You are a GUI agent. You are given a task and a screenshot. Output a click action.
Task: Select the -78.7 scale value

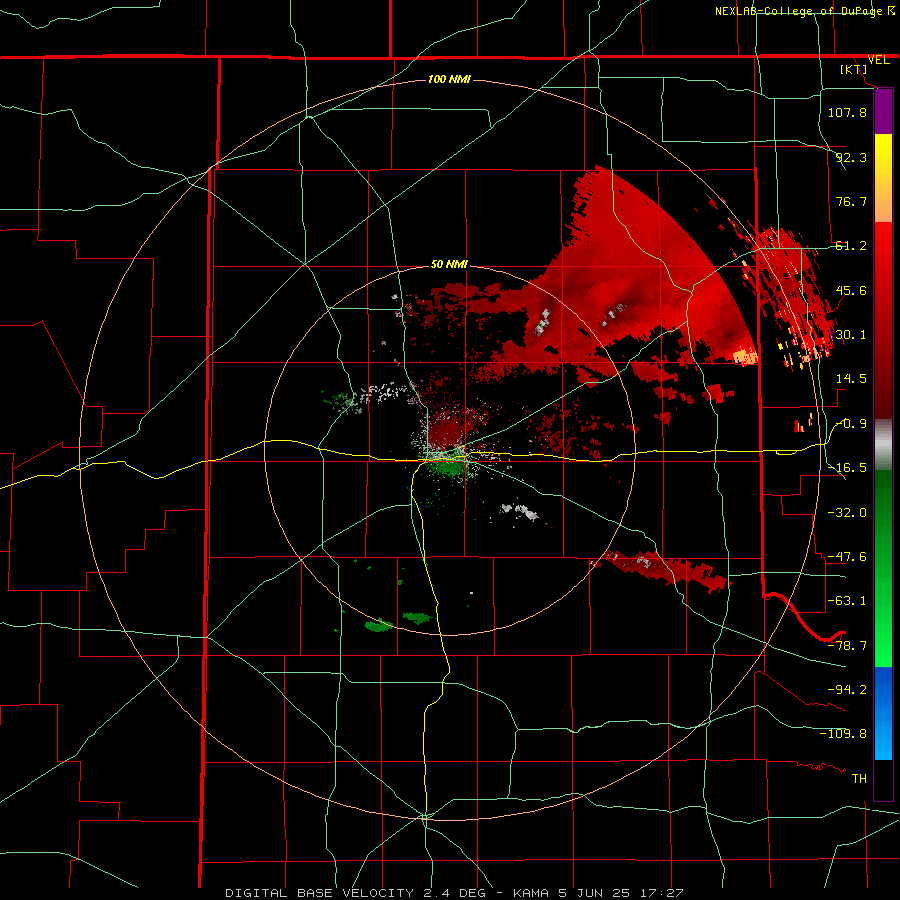(x=847, y=646)
